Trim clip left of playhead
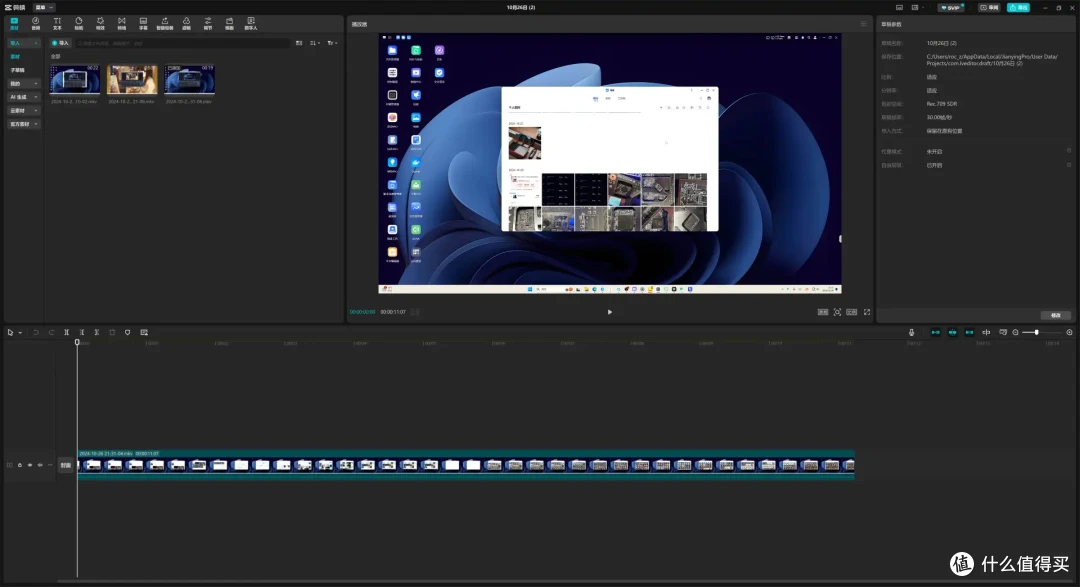This screenshot has width=1080, height=587. (x=82, y=332)
